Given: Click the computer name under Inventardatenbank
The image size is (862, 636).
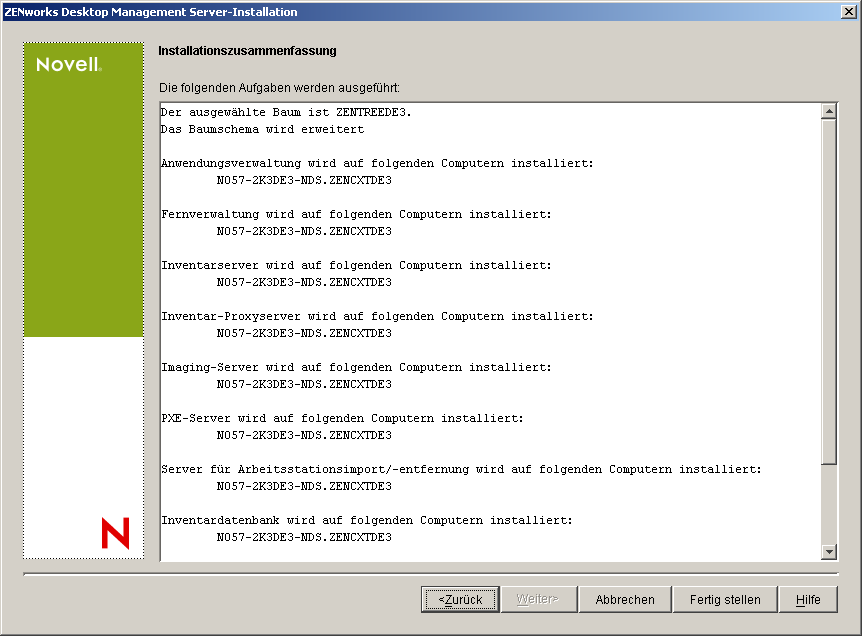Looking at the screenshot, I should [x=304, y=538].
